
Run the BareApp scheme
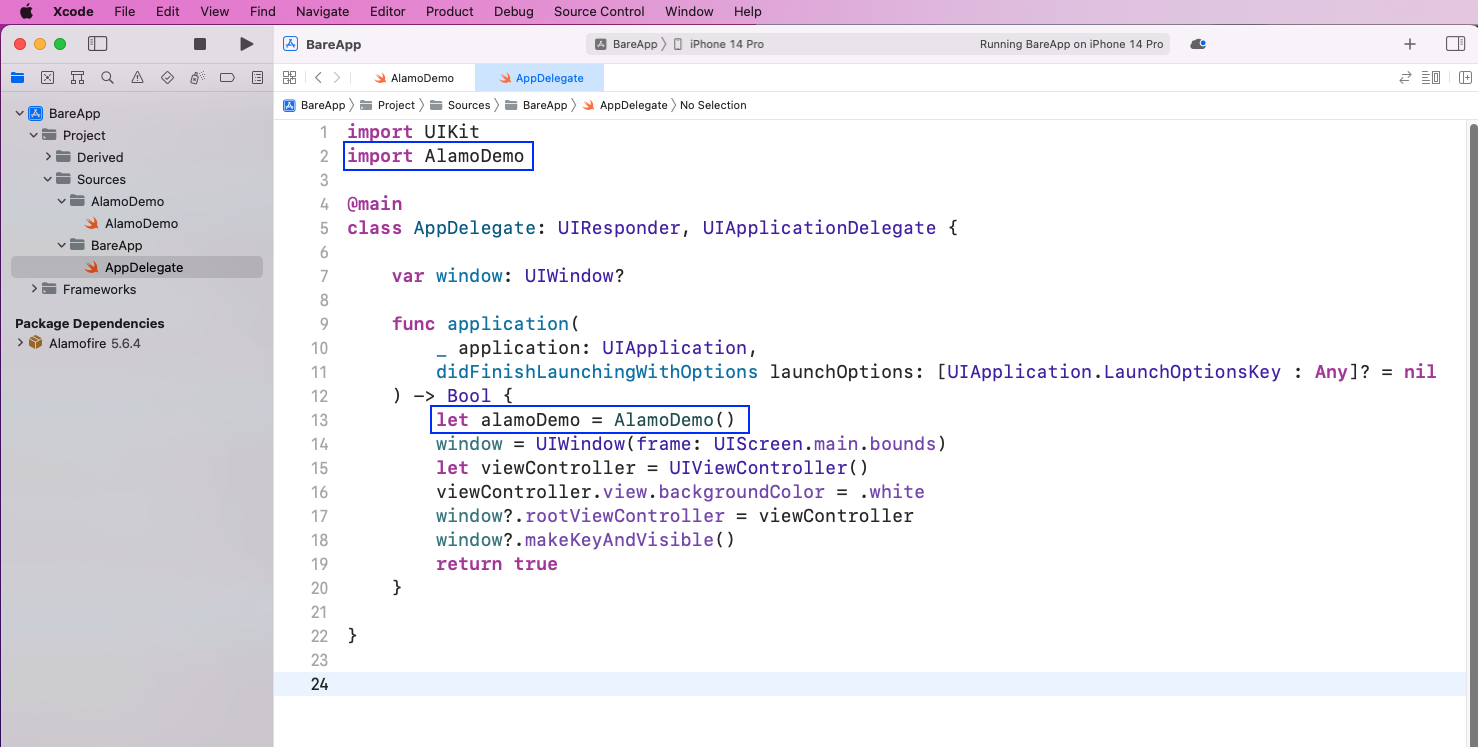pos(247,44)
